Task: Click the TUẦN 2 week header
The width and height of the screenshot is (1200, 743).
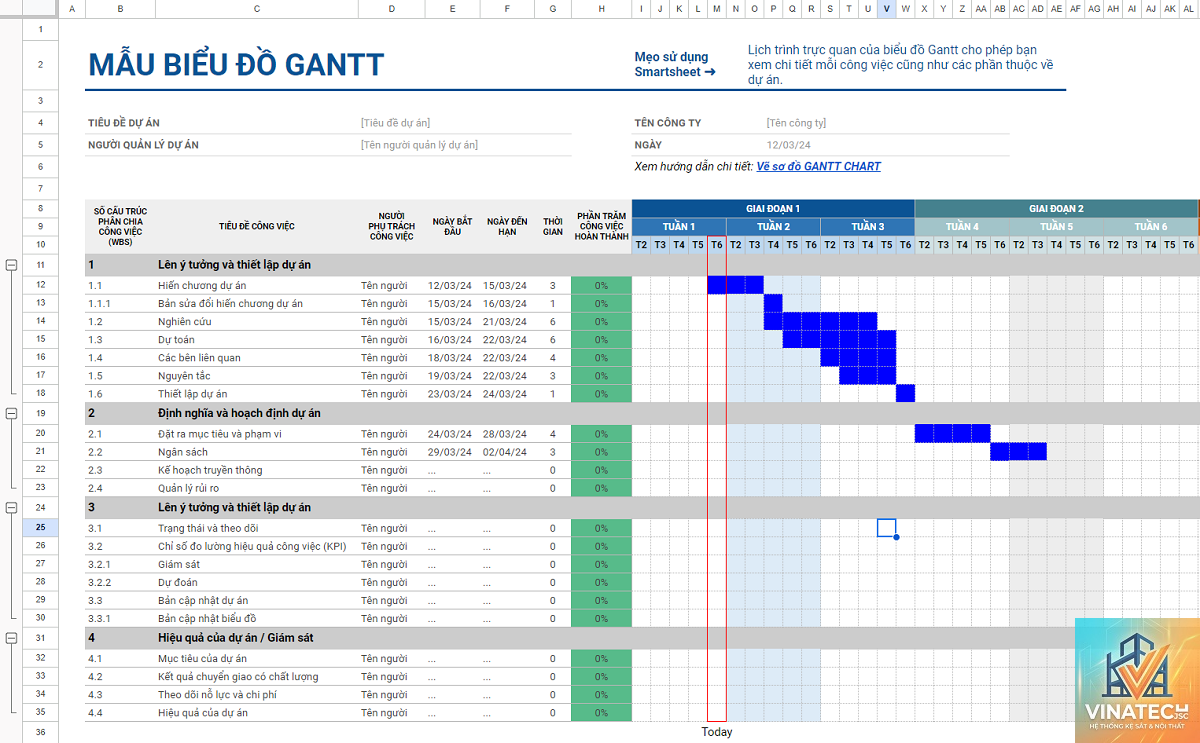Action: [773, 226]
